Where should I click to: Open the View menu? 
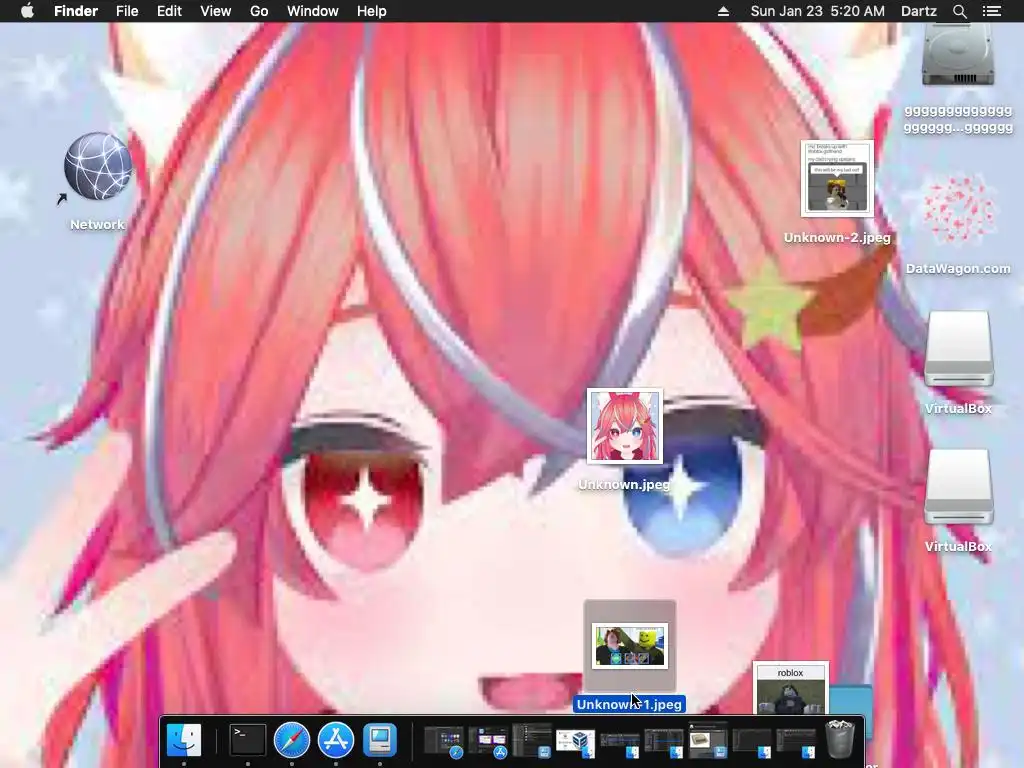coord(216,11)
